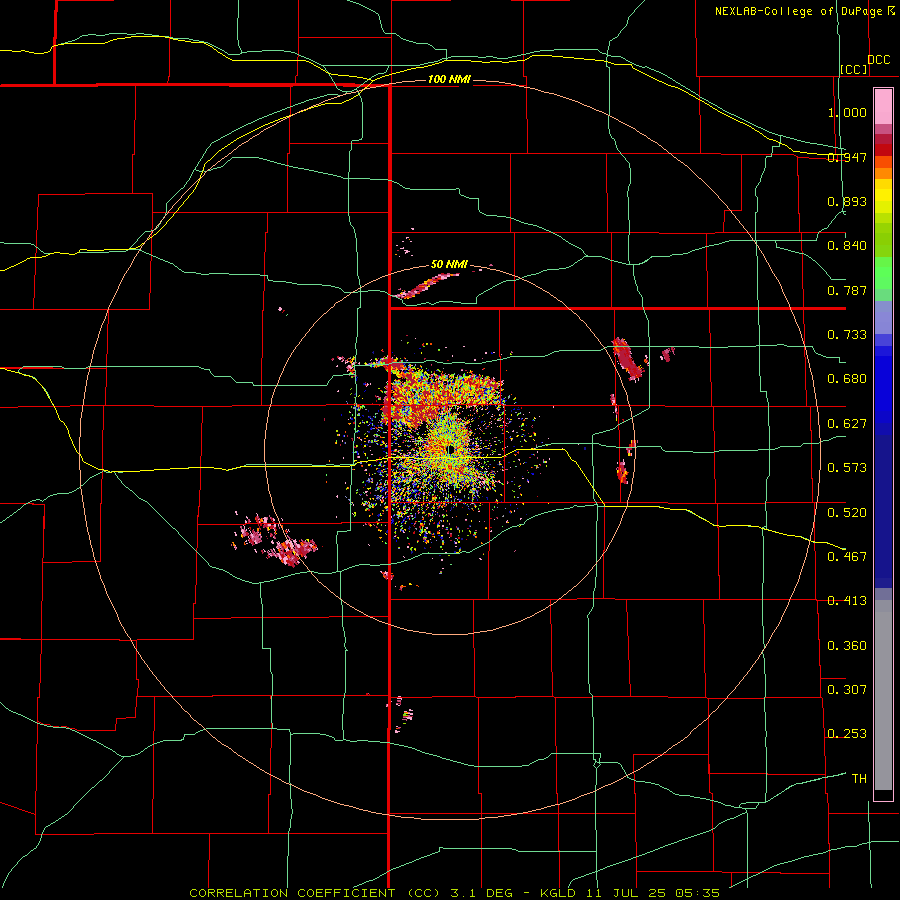Select the 0.360 color scale value

tap(847, 645)
